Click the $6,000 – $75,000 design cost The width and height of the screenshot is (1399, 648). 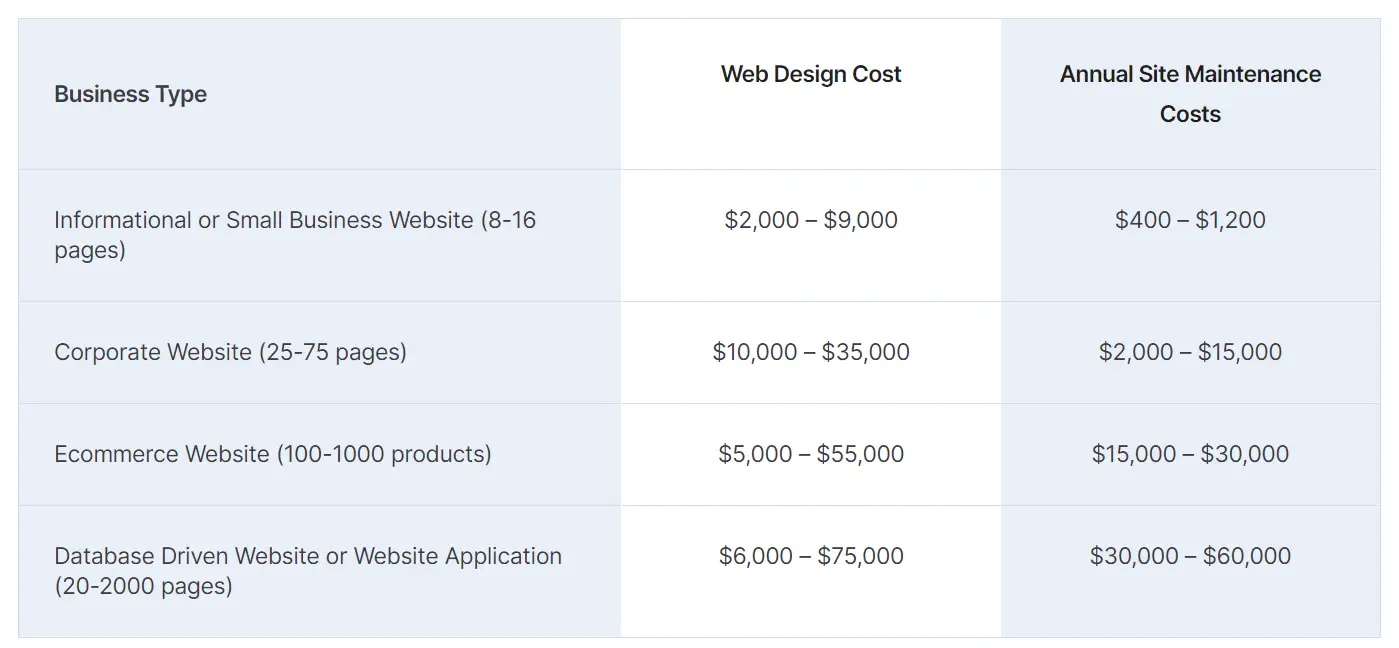[811, 556]
